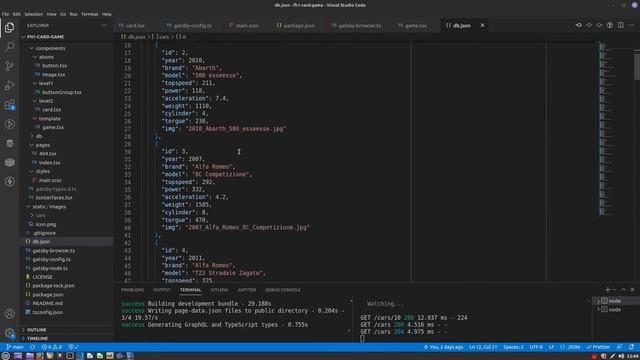
Task: Click the split editor icon
Action: click(620, 25)
